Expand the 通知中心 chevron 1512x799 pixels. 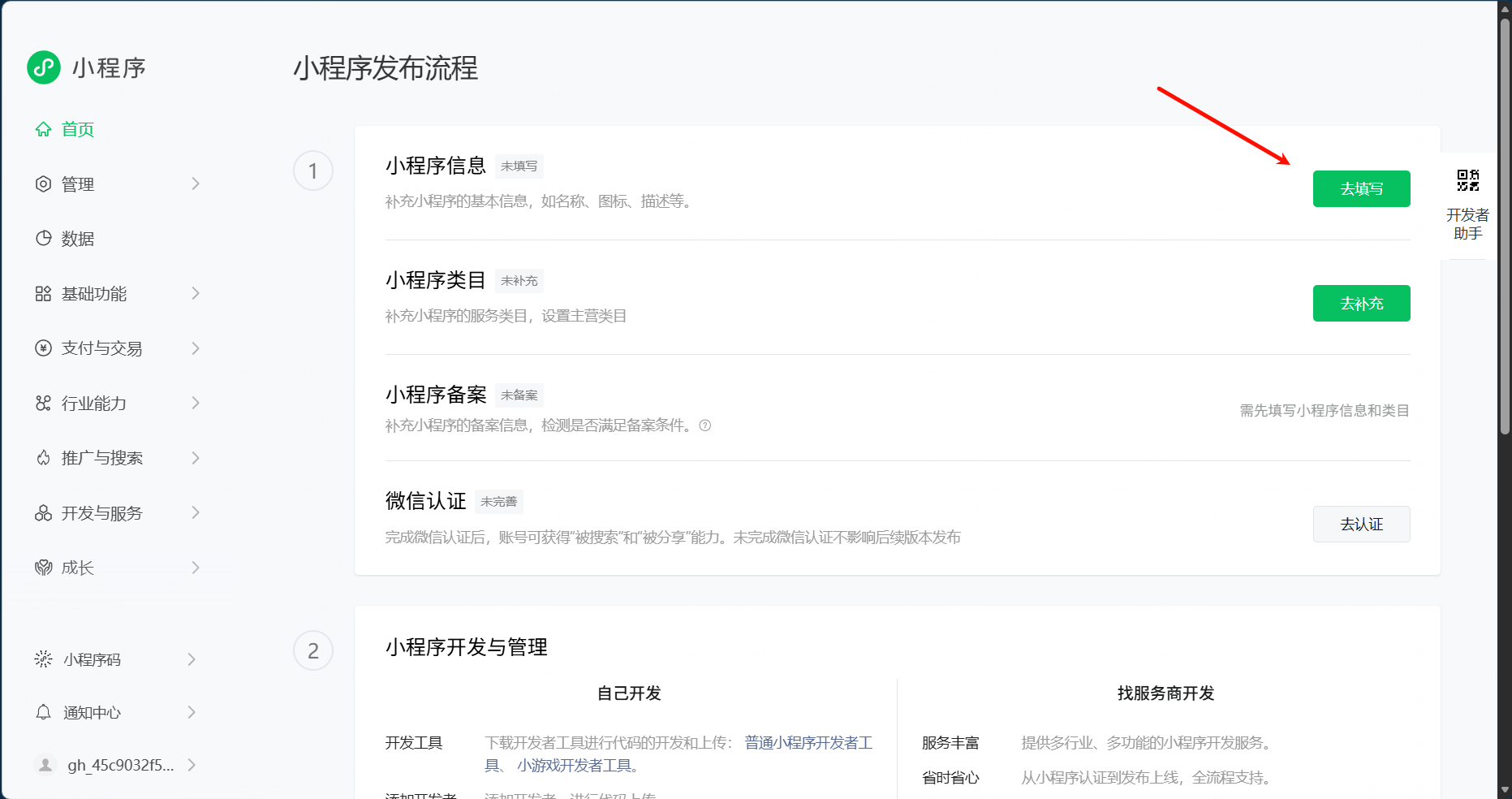[x=192, y=712]
